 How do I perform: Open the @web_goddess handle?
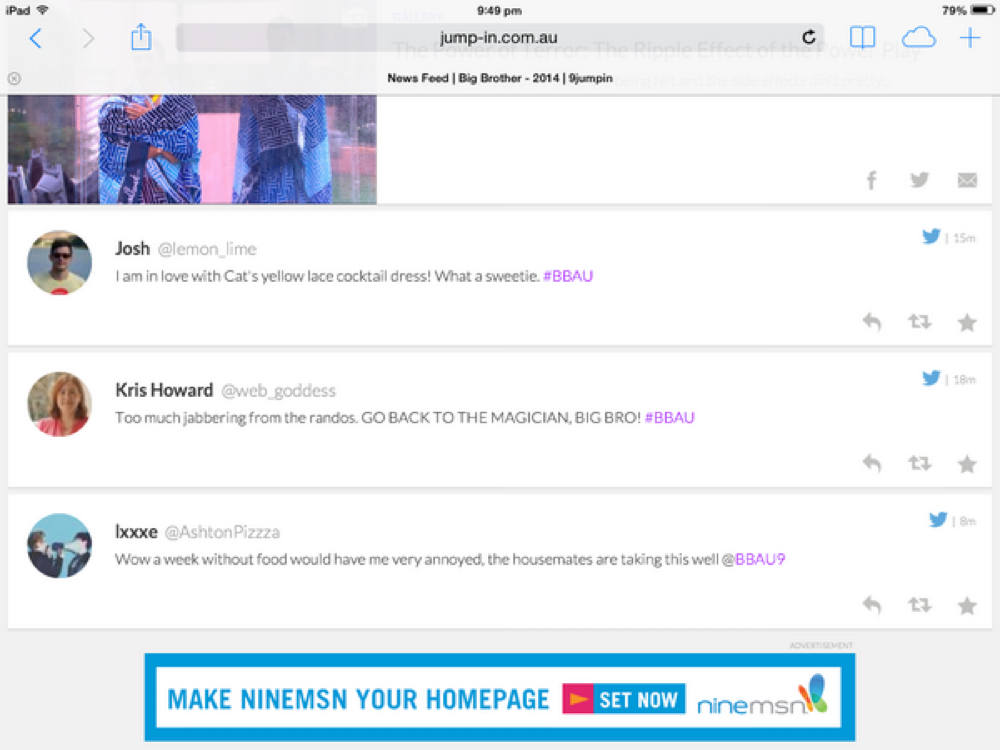[x=278, y=390]
